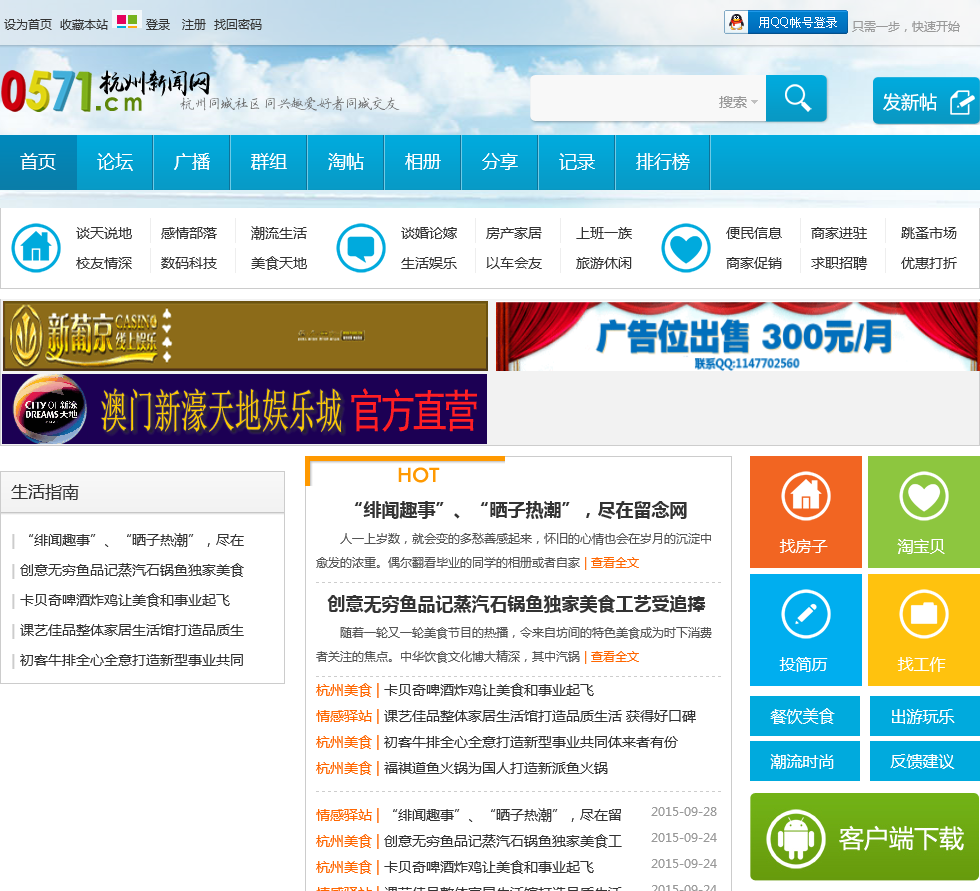
Task: Open the 谈天说地 forum link
Action: tap(104, 233)
